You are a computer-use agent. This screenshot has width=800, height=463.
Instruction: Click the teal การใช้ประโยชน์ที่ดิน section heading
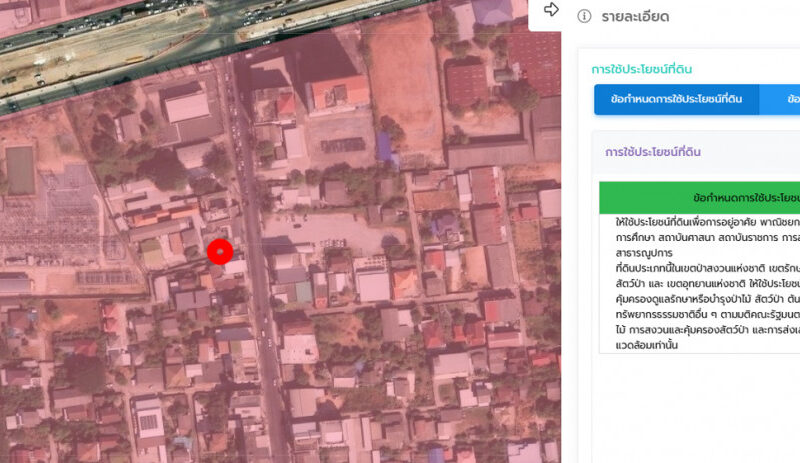click(x=641, y=69)
